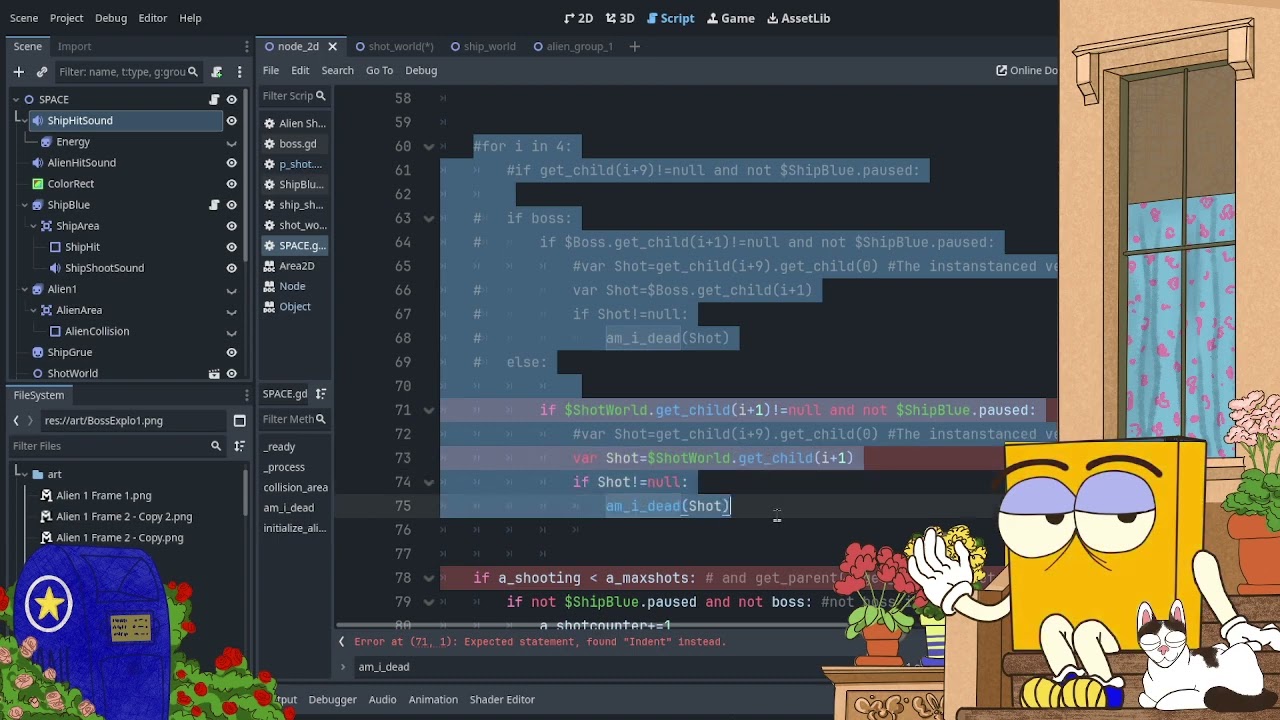Collapse the AlienArea node

point(33,311)
